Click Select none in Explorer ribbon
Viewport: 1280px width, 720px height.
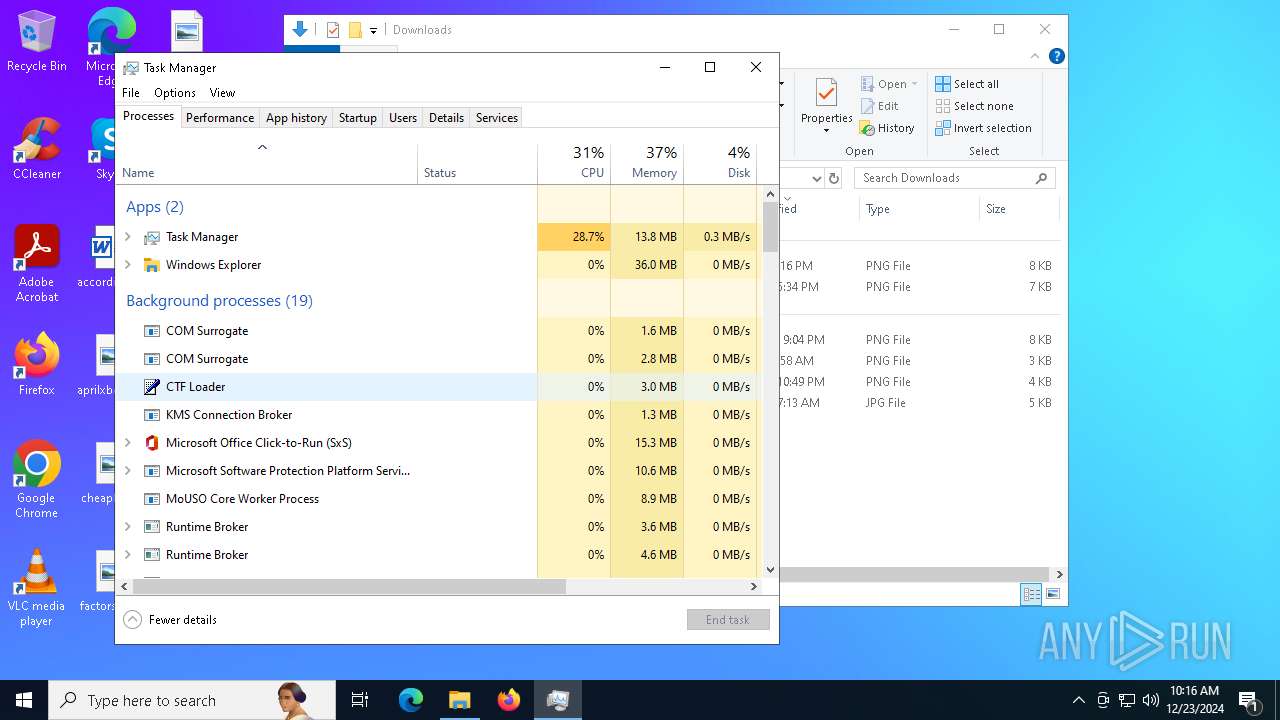tap(974, 106)
